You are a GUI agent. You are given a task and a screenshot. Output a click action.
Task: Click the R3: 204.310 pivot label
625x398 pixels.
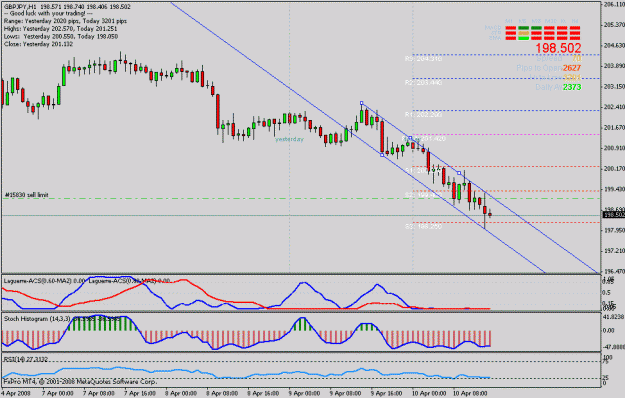423,59
